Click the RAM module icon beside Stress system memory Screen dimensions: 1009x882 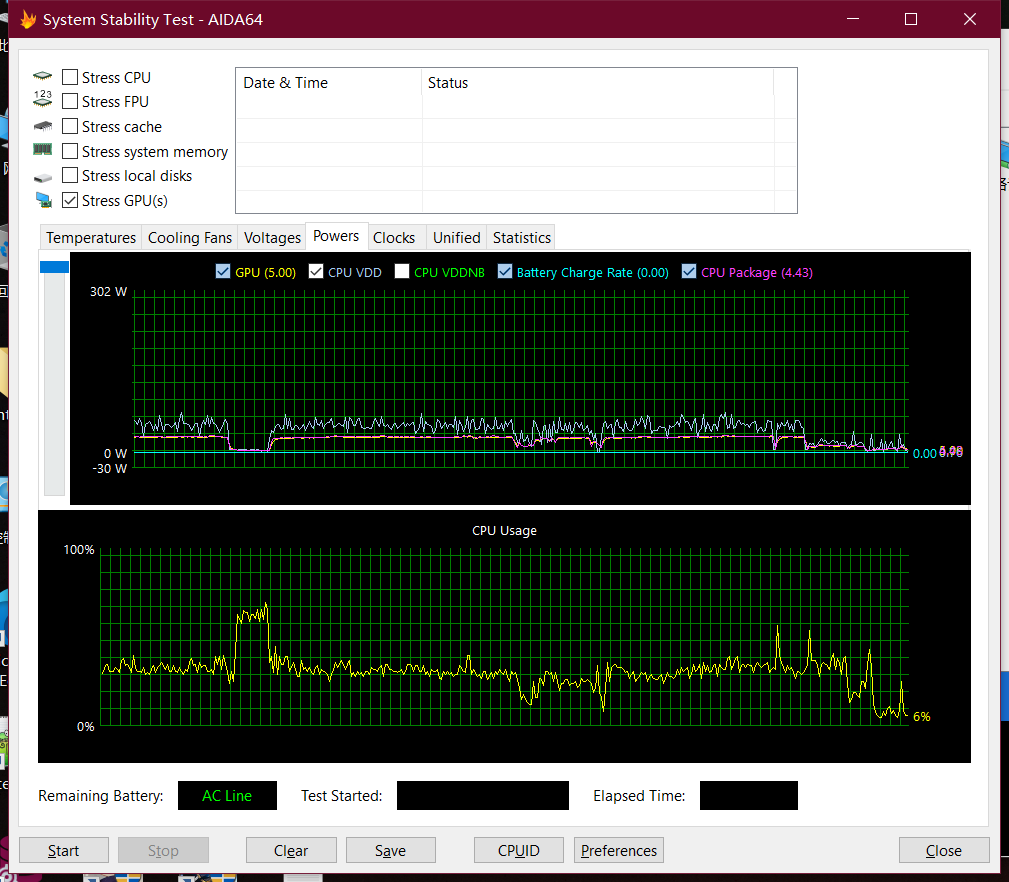[42, 149]
